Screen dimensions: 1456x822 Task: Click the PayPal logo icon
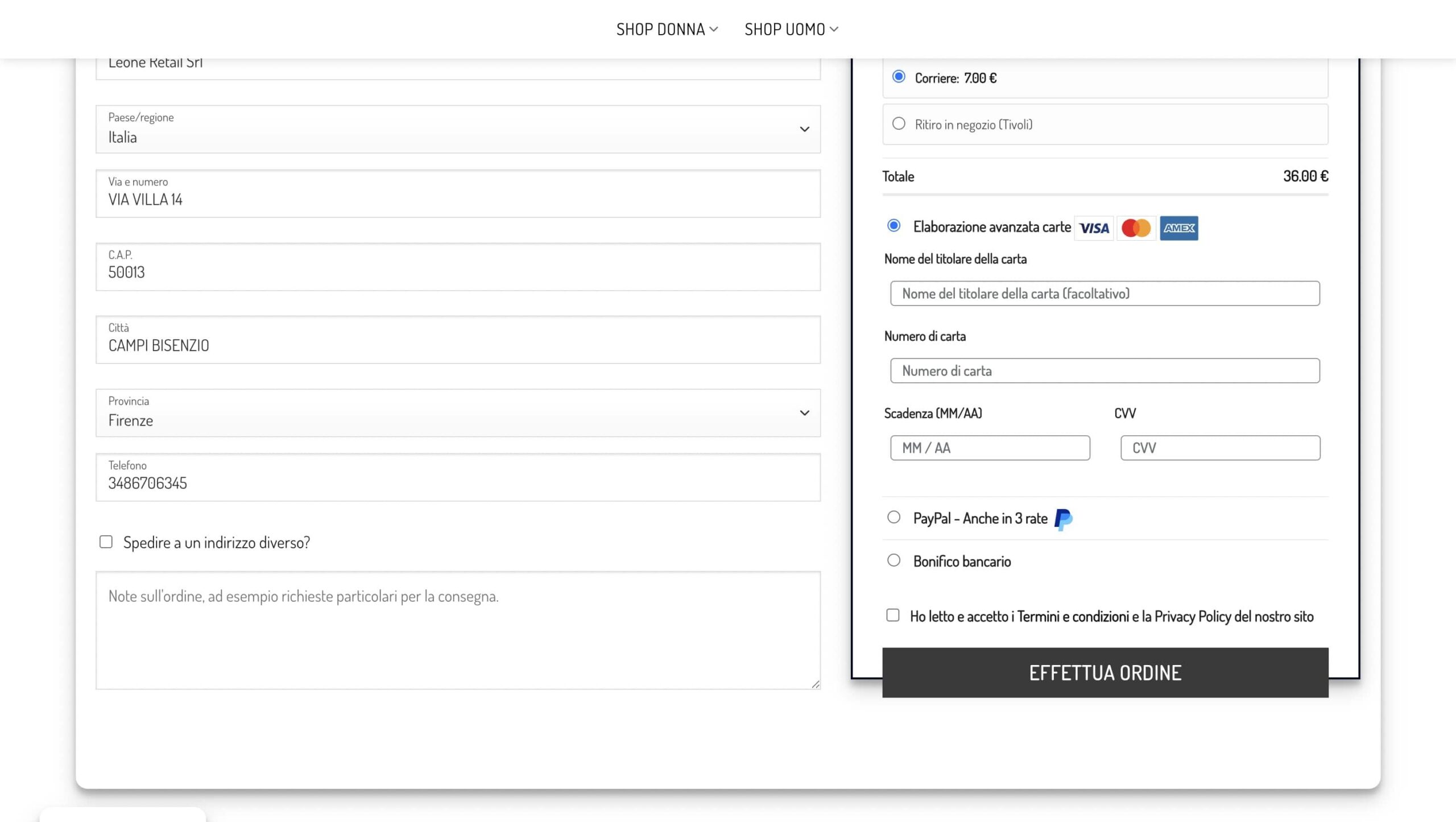[1063, 519]
